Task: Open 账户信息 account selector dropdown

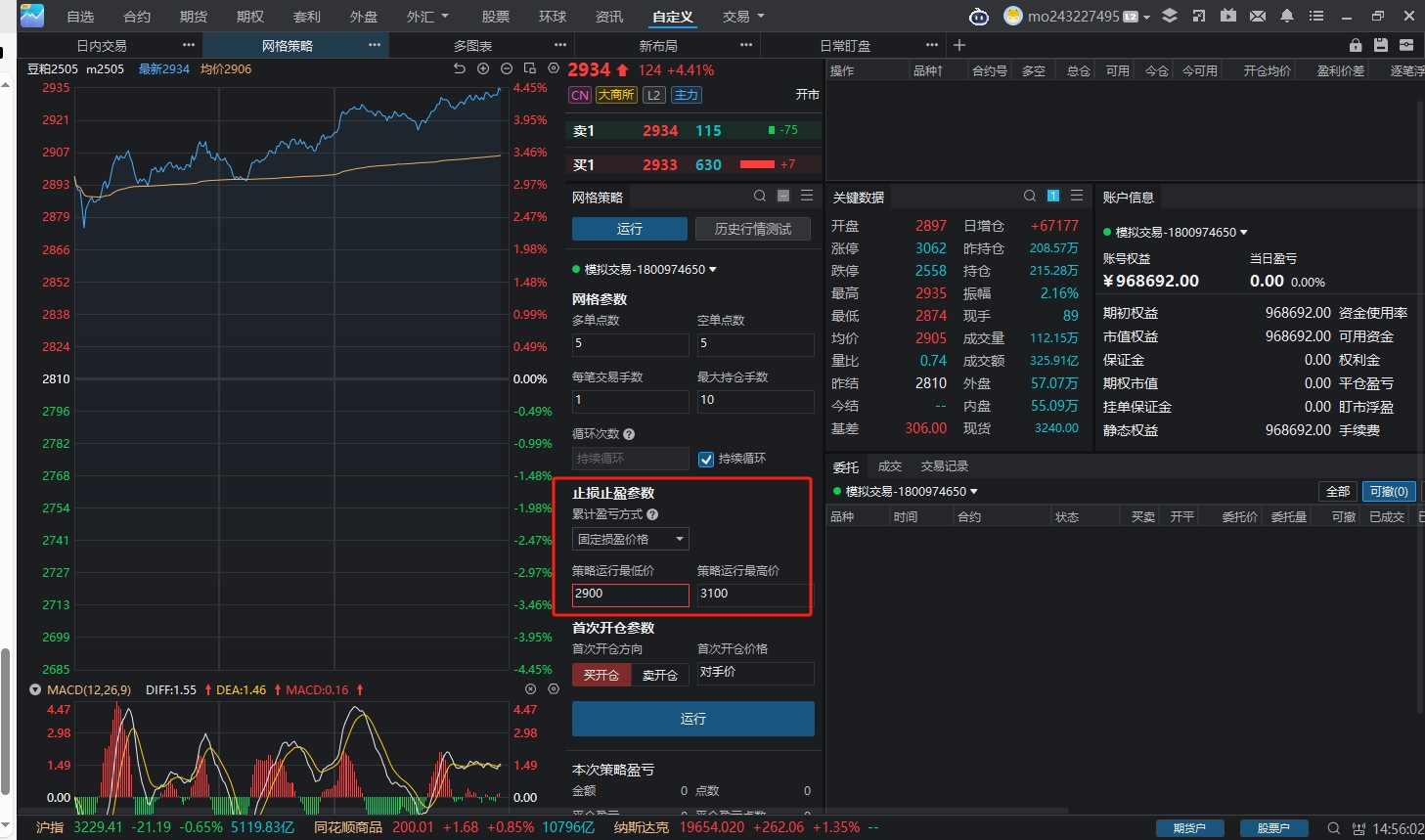Action: coord(1176,233)
